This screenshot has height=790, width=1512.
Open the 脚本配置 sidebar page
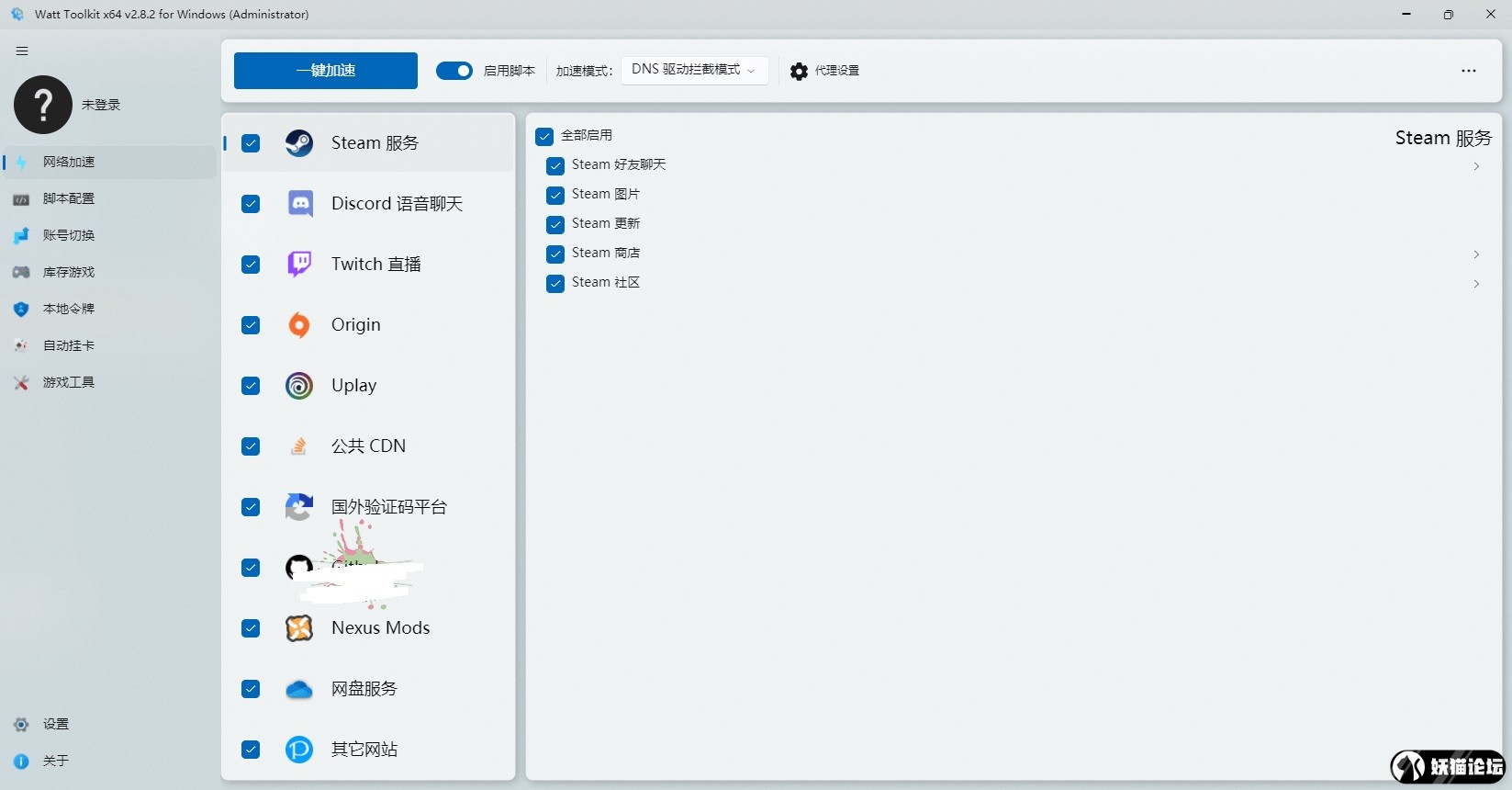pyautogui.click(x=109, y=198)
